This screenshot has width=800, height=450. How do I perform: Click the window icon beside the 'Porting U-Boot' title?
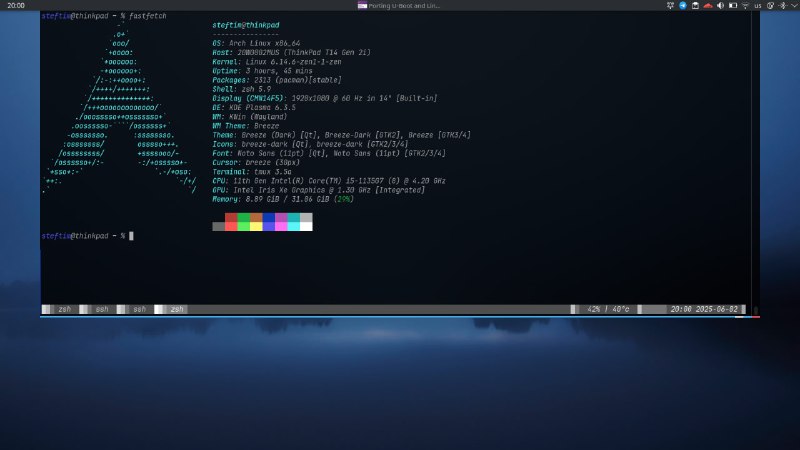pos(362,6)
